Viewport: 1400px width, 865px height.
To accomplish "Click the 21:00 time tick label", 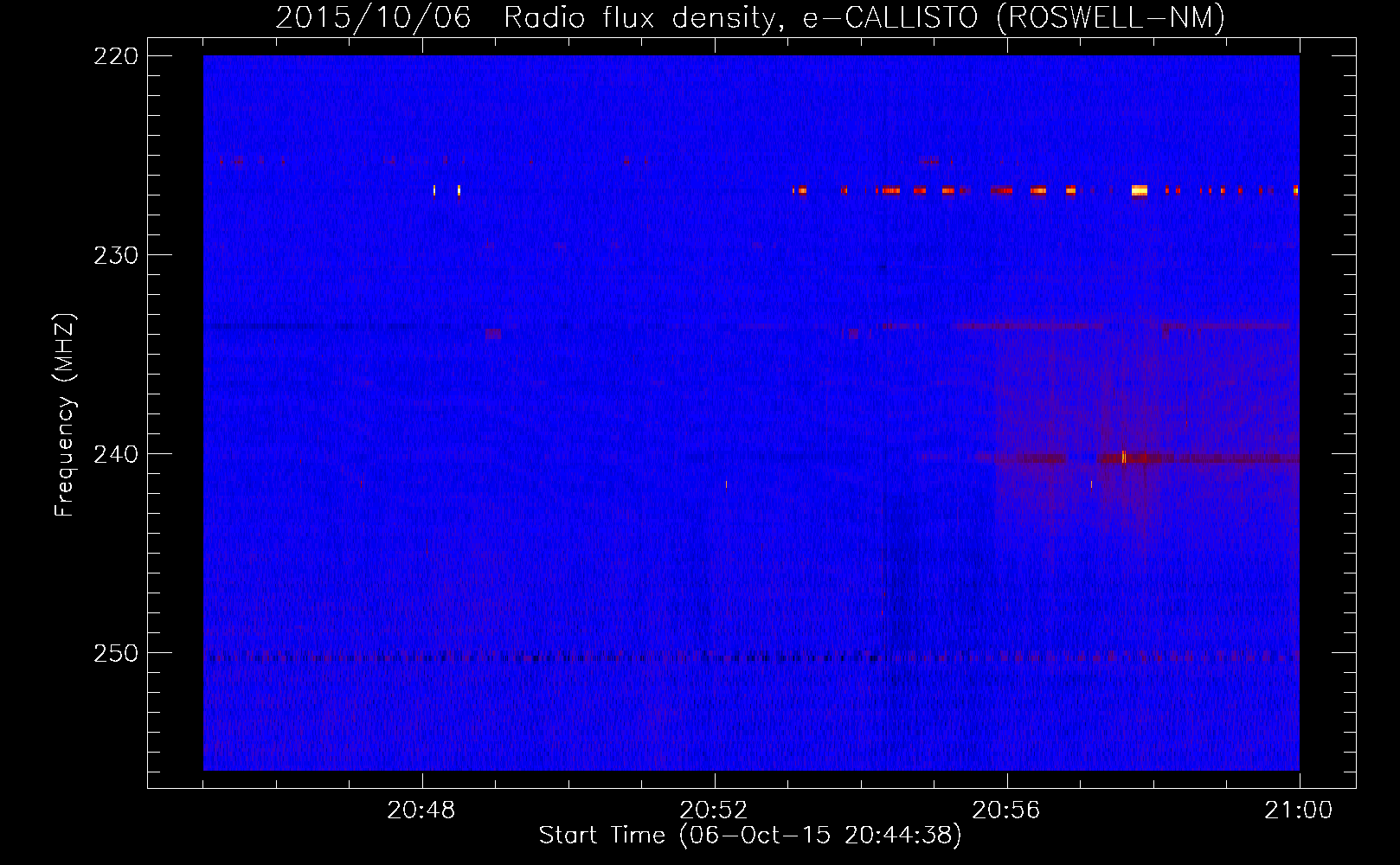I will coord(1299,811).
